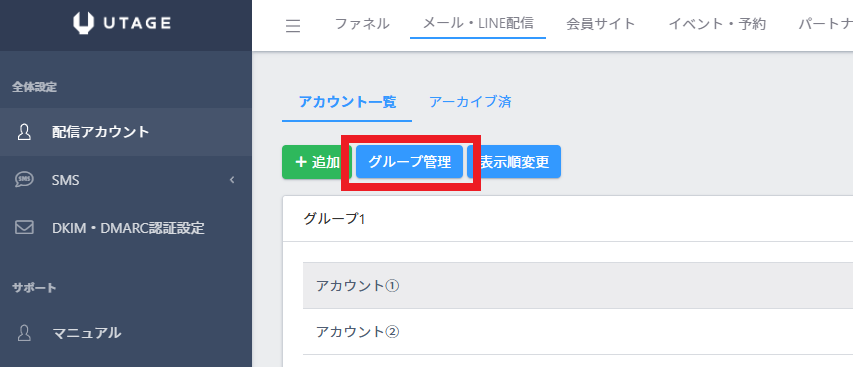
Task: Open the メール・LINE配信 tab
Action: [478, 23]
